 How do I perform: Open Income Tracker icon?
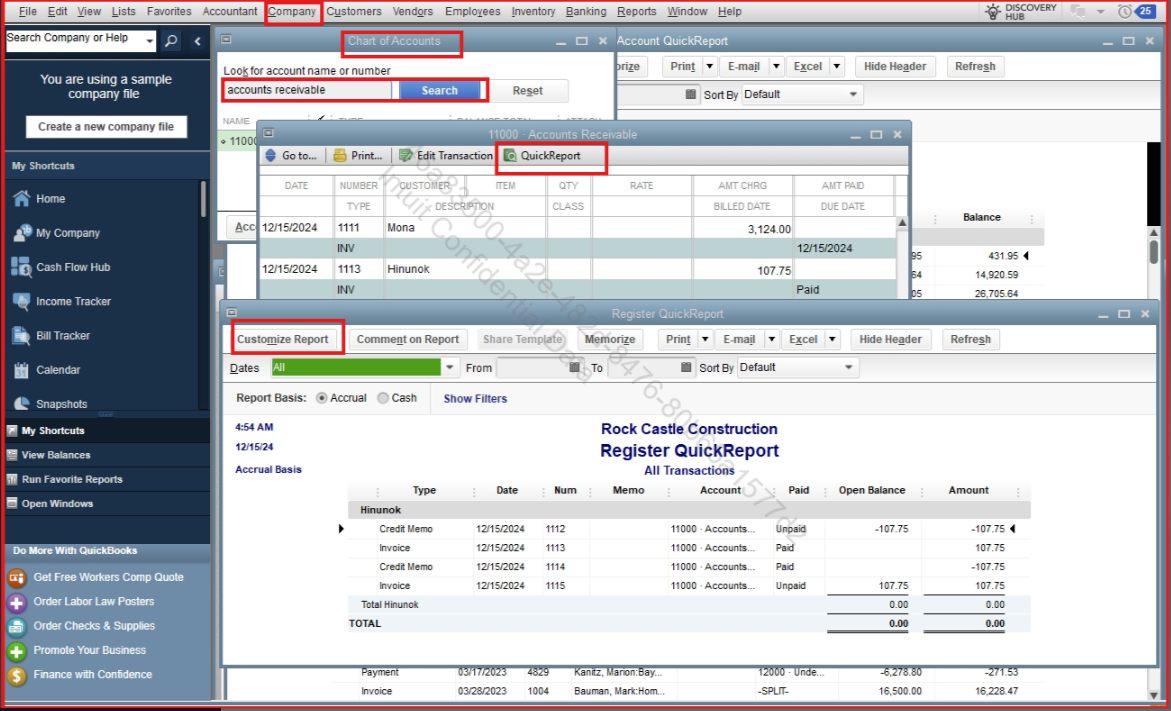(22, 301)
